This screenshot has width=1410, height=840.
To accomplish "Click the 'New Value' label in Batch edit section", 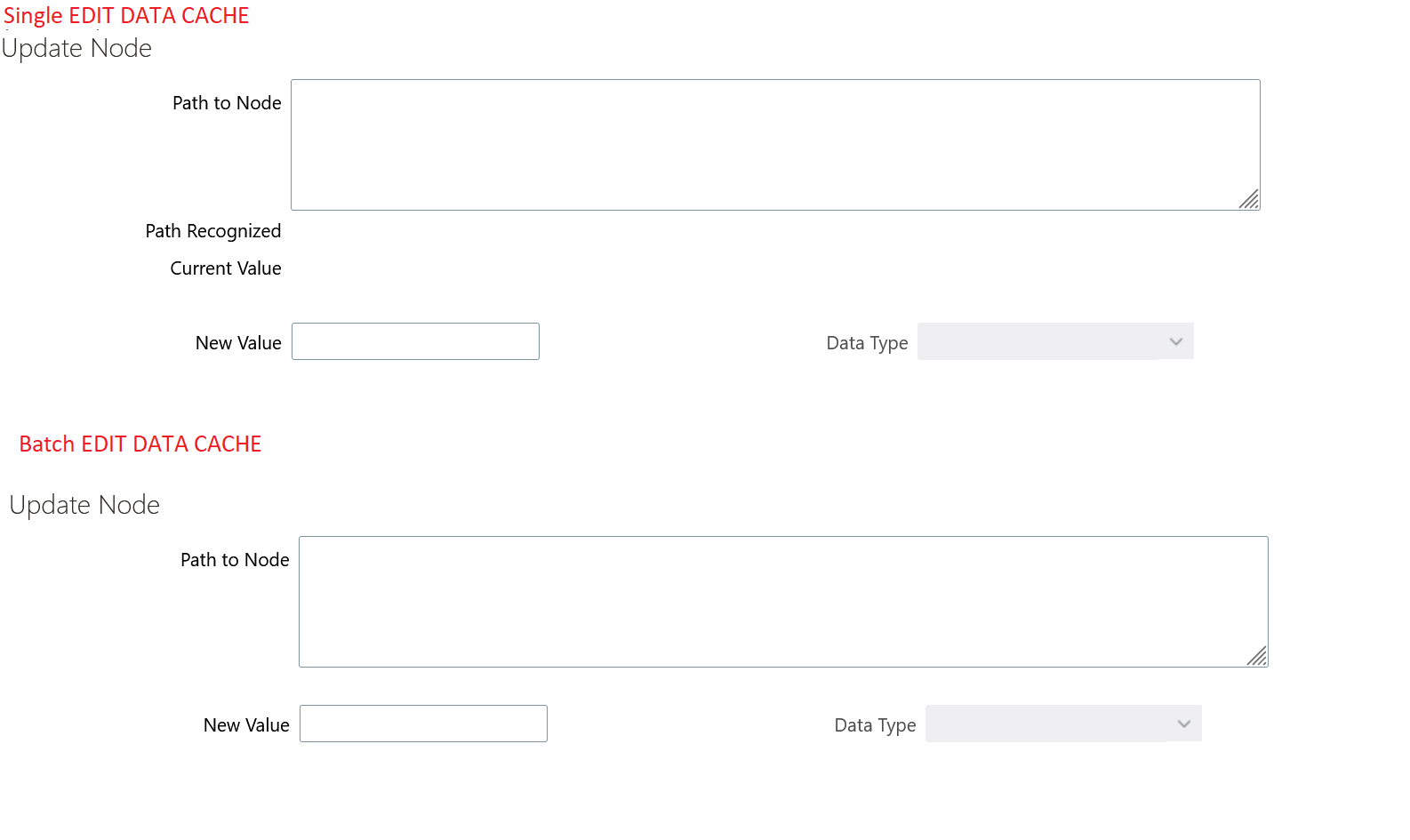I will 246,725.
